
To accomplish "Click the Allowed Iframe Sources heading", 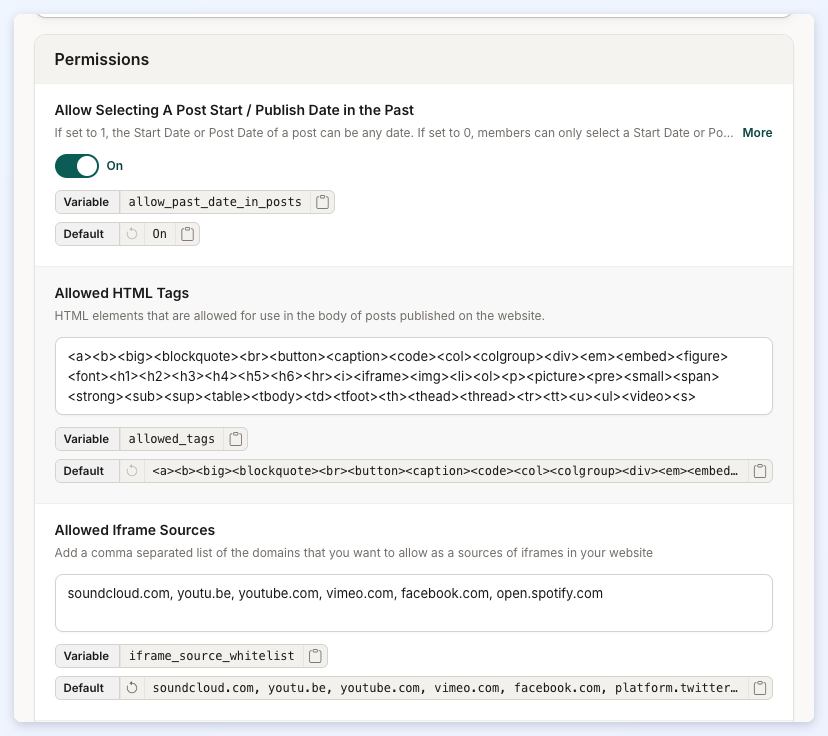I will click(x=135, y=530).
